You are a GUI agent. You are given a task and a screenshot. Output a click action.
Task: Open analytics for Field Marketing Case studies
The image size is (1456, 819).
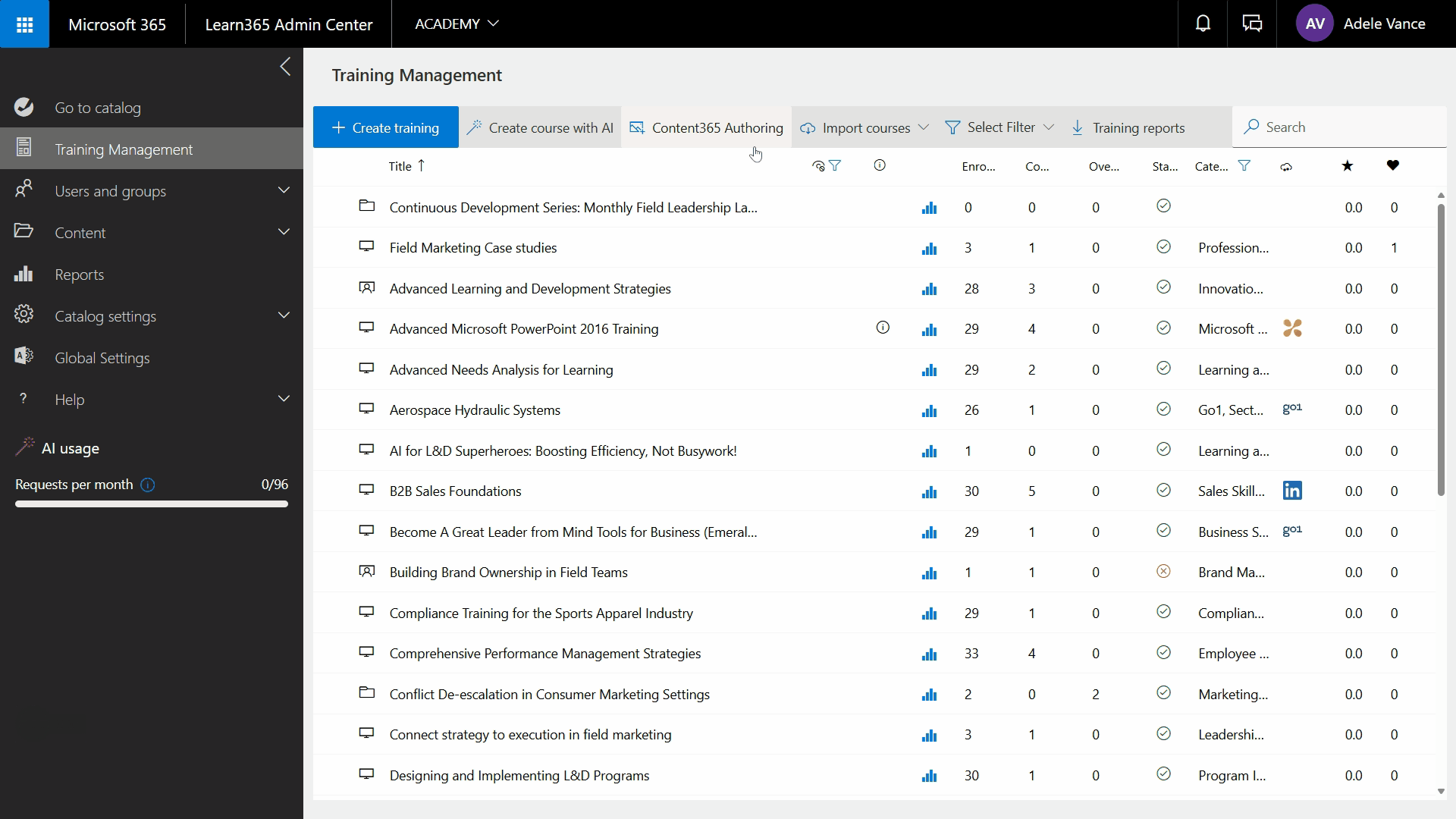click(x=929, y=248)
